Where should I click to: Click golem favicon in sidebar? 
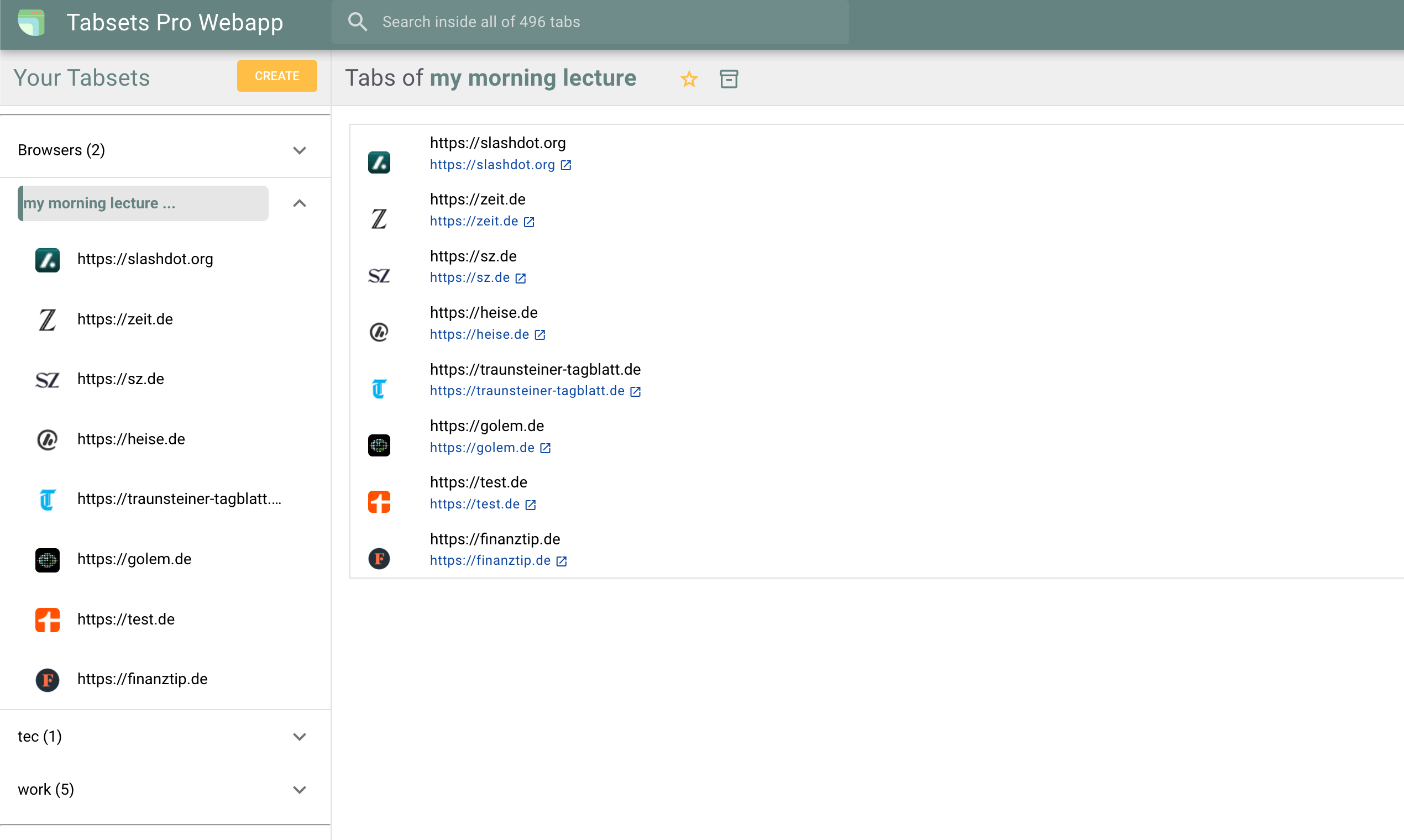[x=48, y=560]
